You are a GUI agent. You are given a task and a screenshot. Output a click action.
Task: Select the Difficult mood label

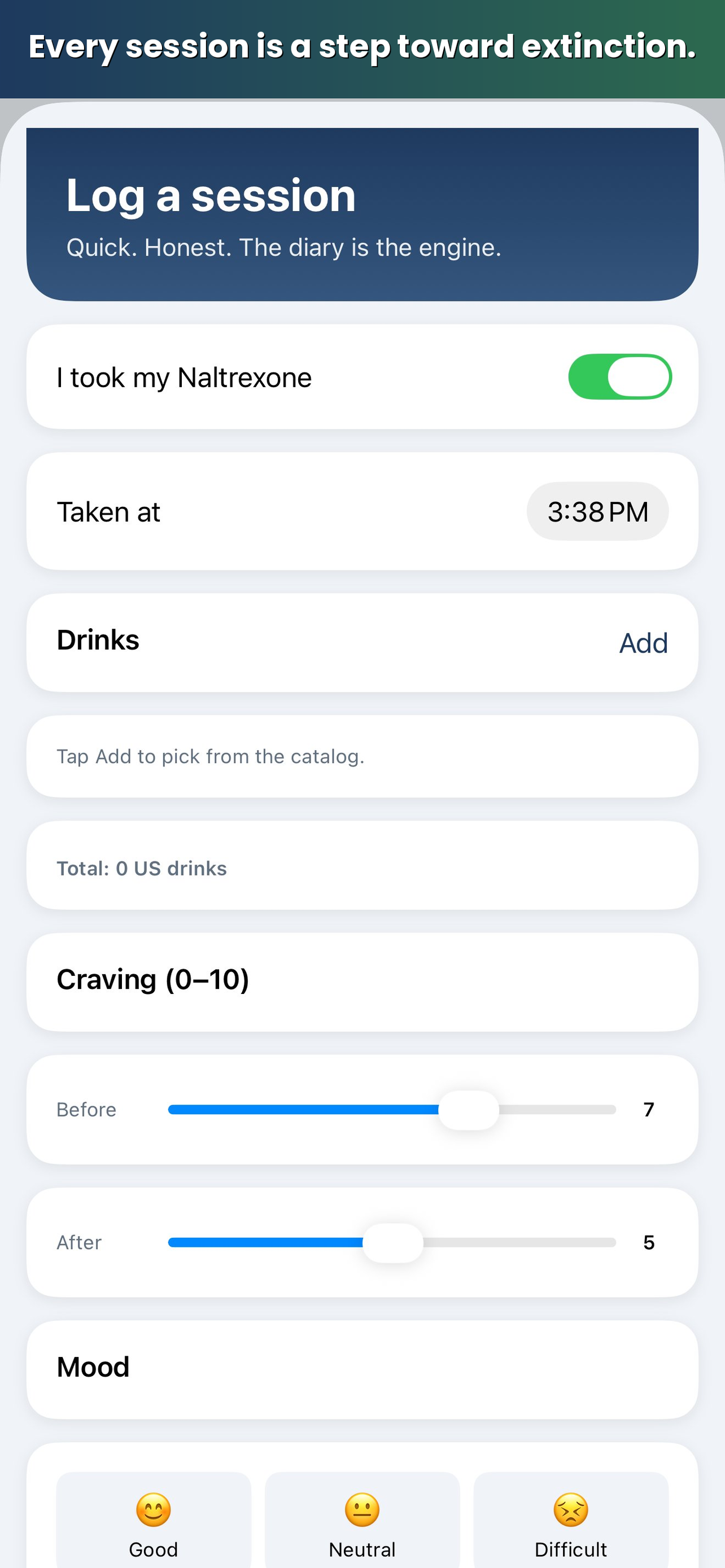(x=571, y=1549)
